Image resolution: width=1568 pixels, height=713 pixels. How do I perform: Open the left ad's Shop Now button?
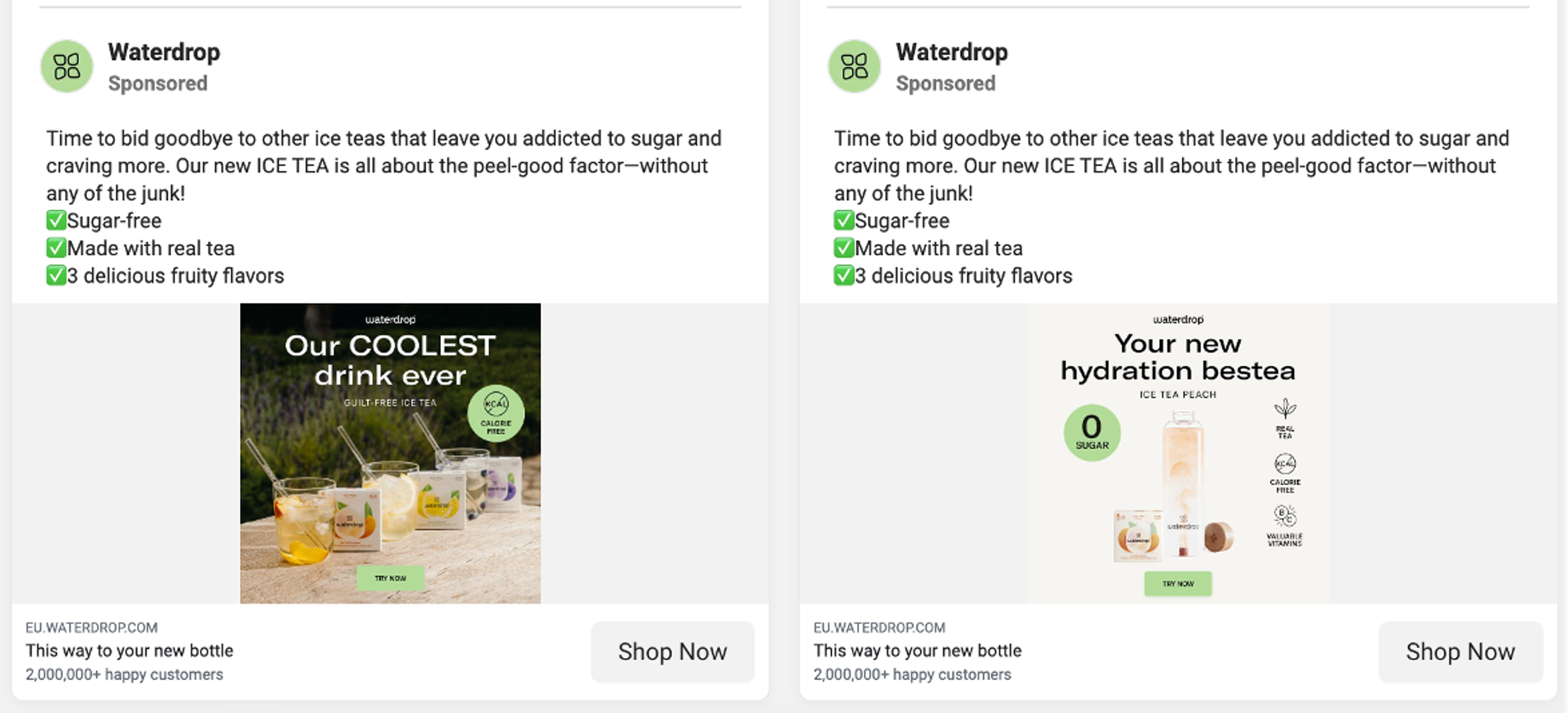pyautogui.click(x=672, y=651)
